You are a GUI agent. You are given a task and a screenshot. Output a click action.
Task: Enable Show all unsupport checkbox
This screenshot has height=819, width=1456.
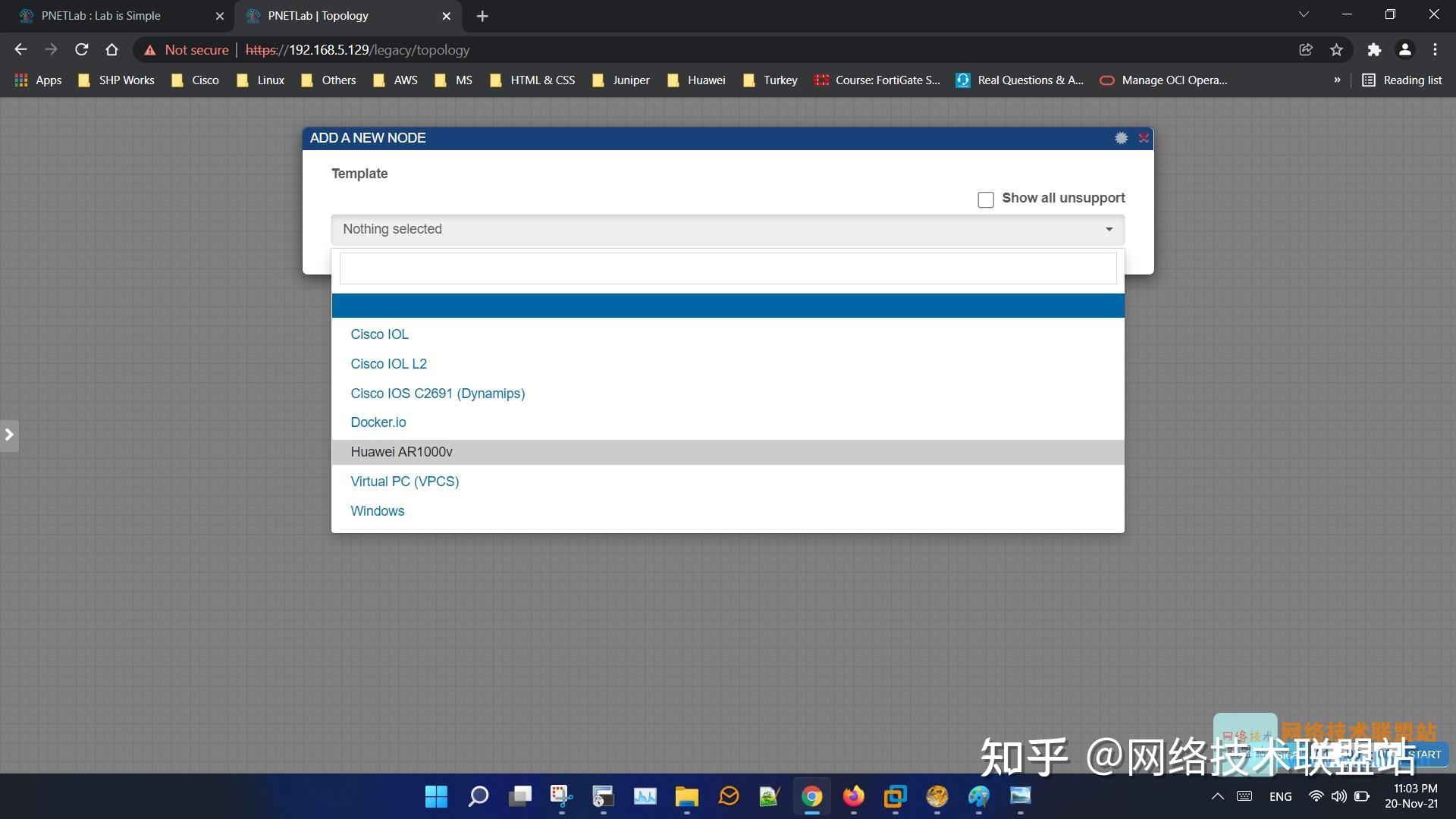point(985,199)
